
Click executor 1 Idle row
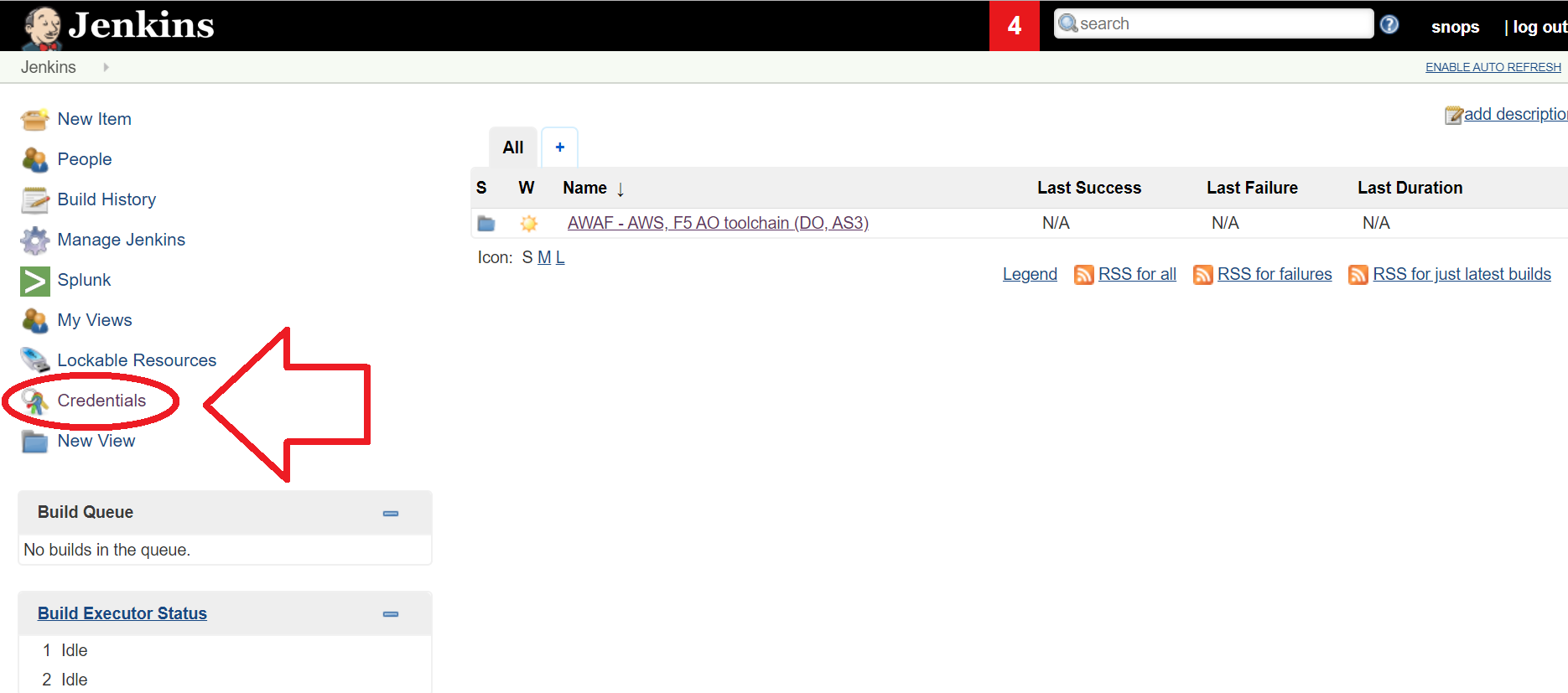pyautogui.click(x=224, y=650)
